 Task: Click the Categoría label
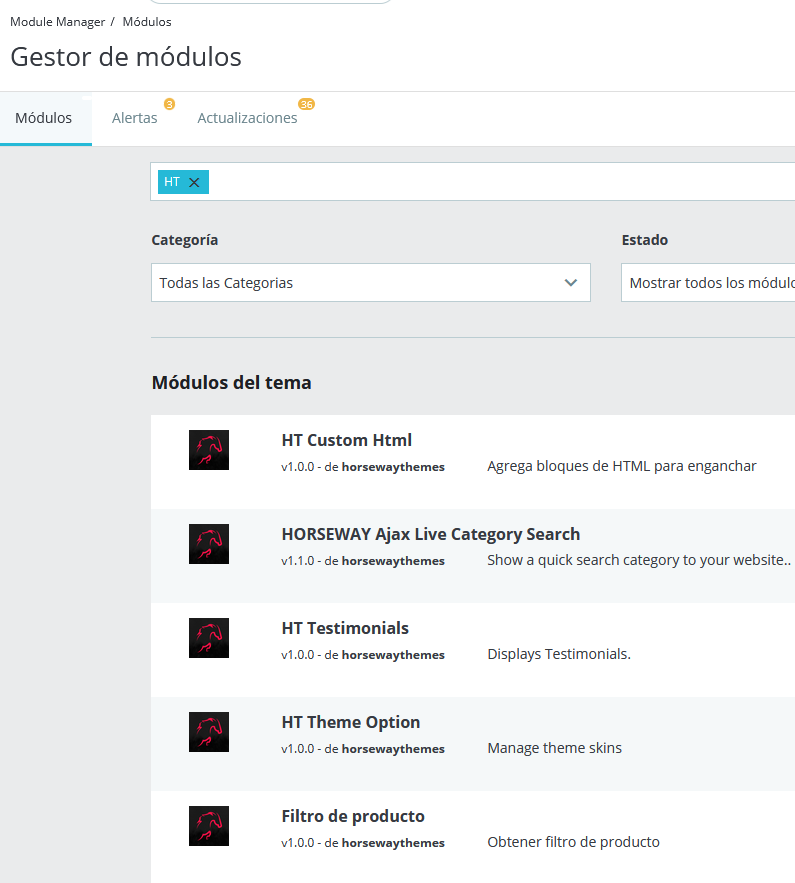tap(185, 240)
